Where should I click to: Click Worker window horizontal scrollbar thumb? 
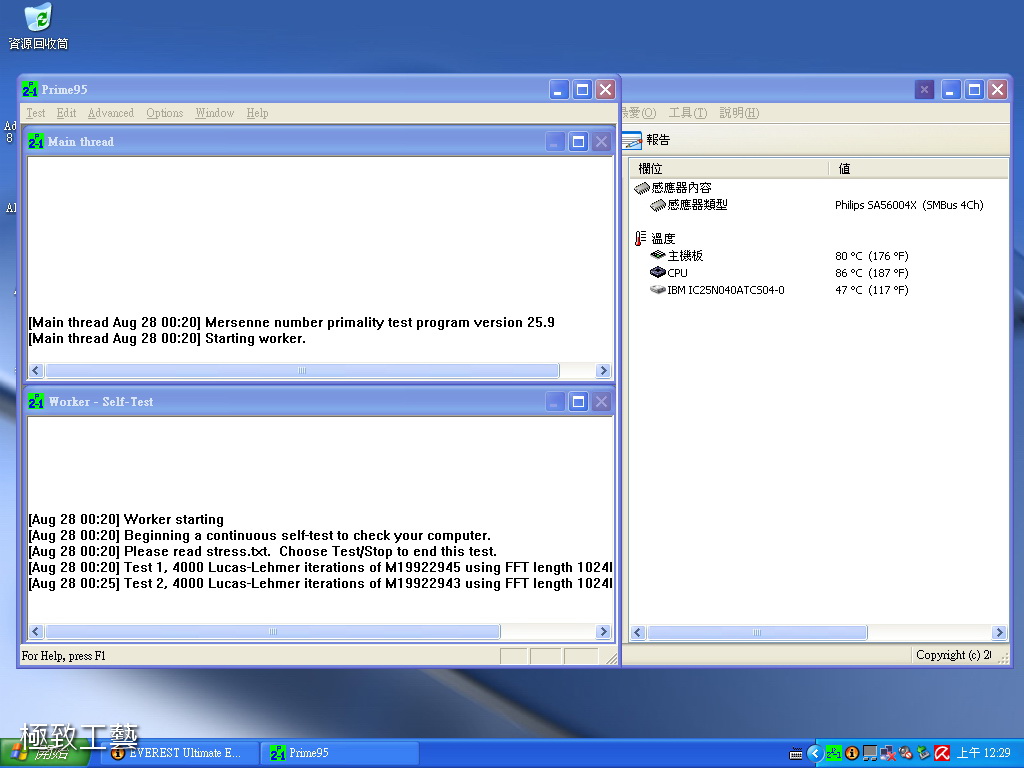(x=273, y=632)
